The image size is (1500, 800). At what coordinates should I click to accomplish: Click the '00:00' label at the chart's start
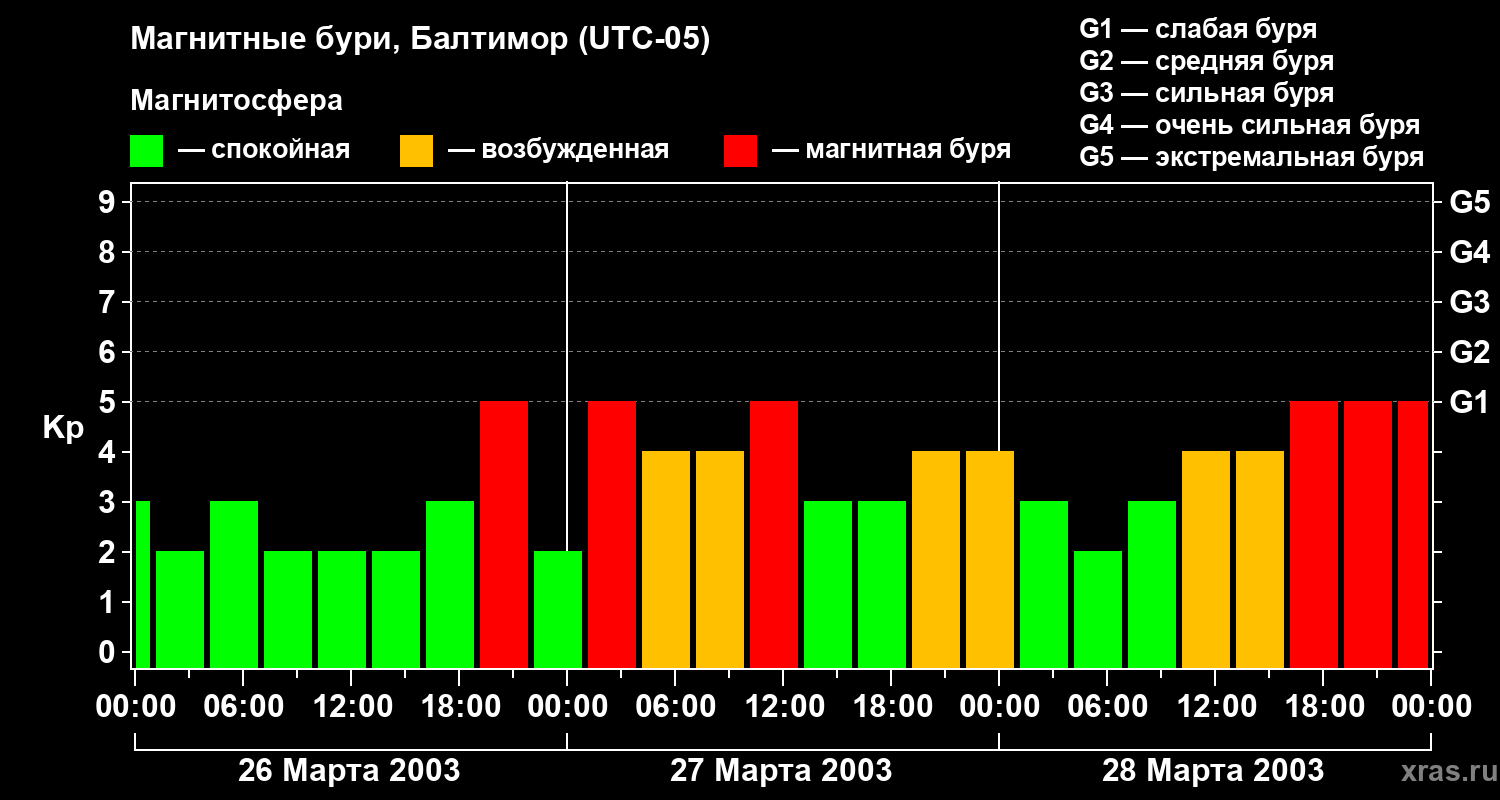tap(135, 707)
